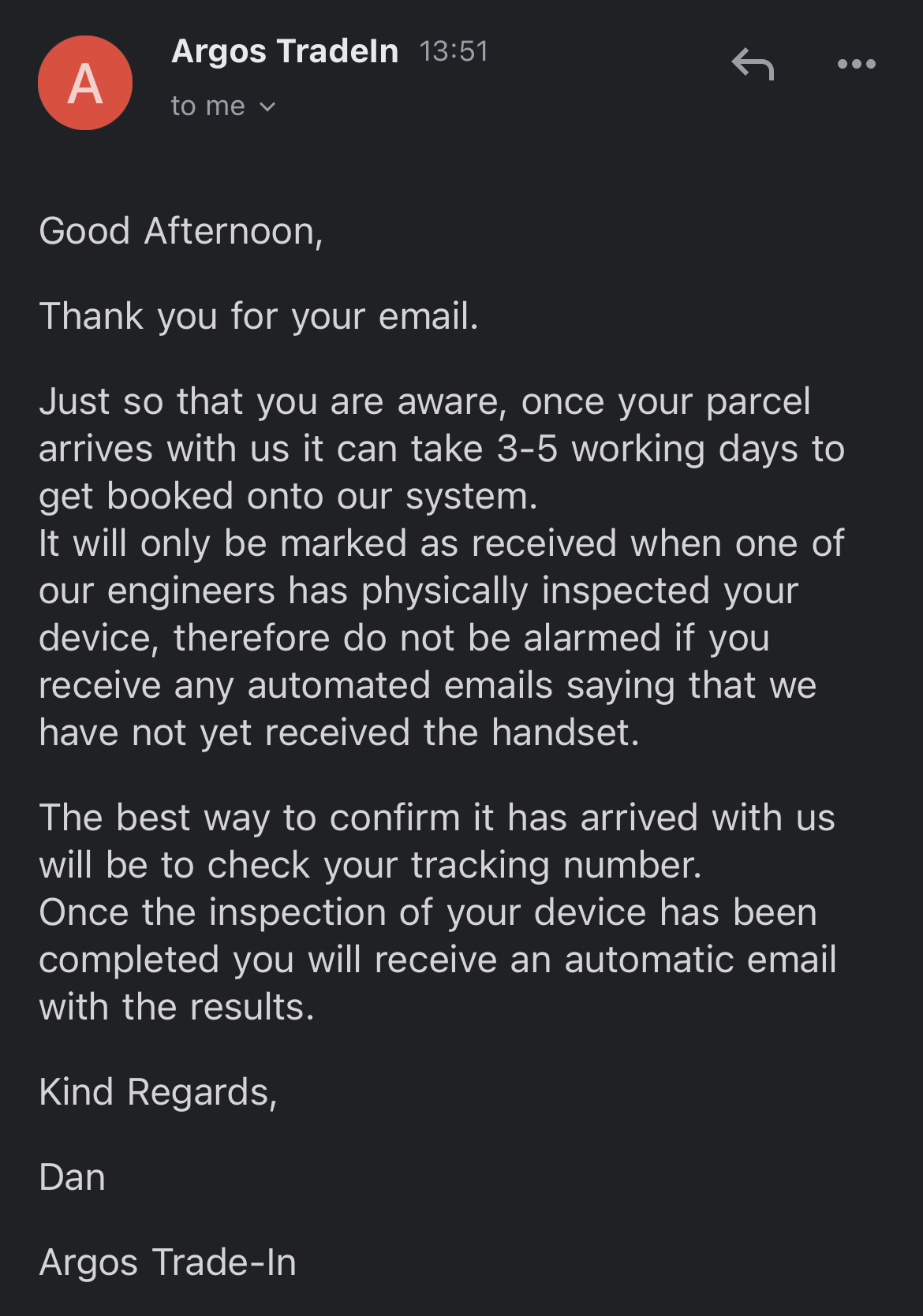Click the "Thank you for your email." line

pos(259,317)
